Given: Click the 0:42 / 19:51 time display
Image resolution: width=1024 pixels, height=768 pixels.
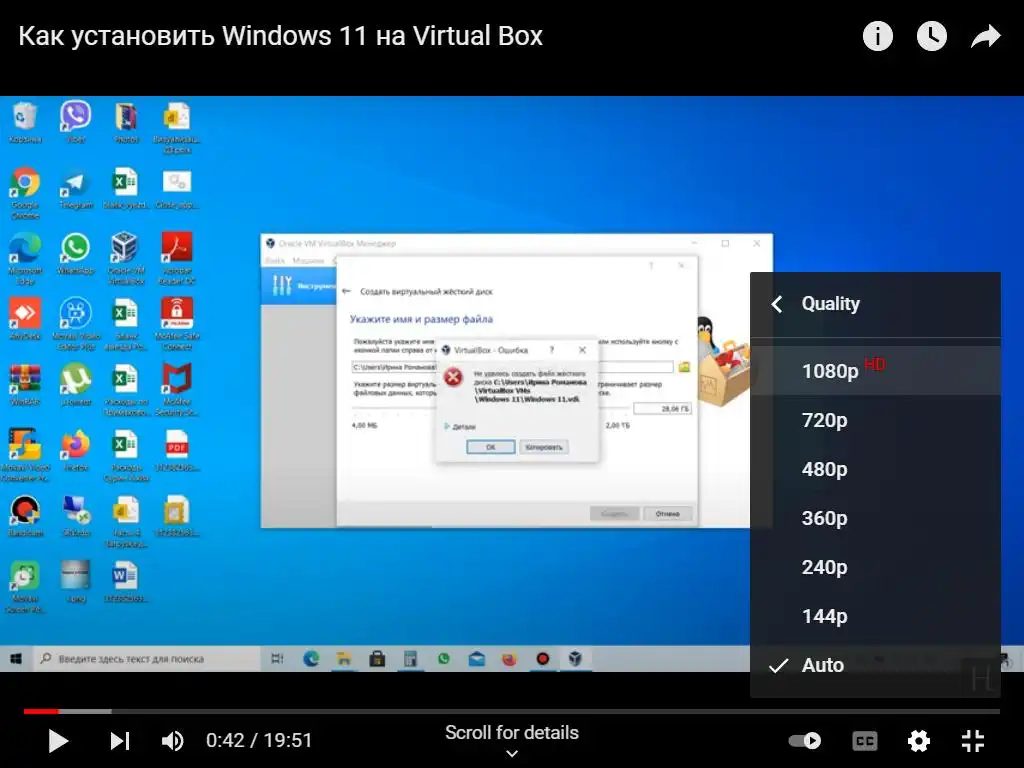Looking at the screenshot, I should (x=259, y=741).
